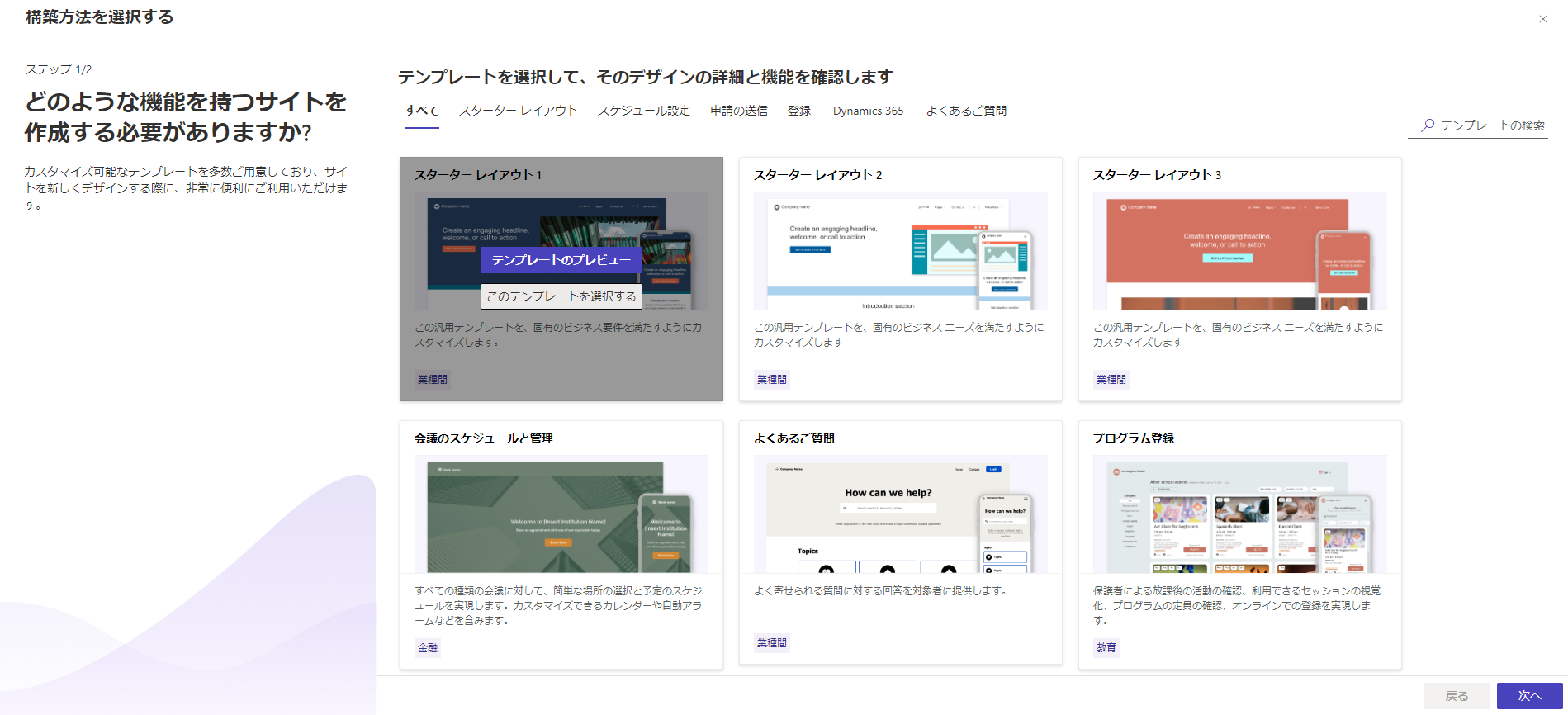1568x715 pixels.
Task: Select the 登録 tab
Action: pyautogui.click(x=799, y=111)
